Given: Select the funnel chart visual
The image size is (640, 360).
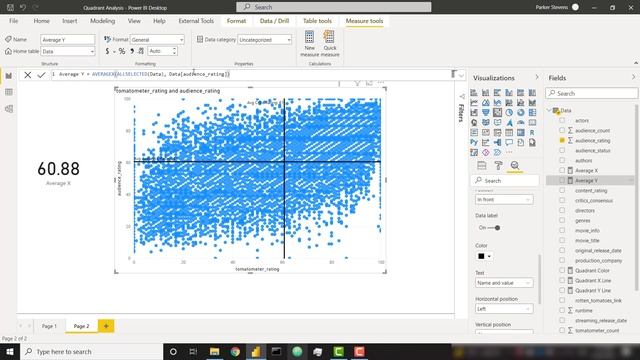Looking at the screenshot, I should pyautogui.click(x=486, y=113).
